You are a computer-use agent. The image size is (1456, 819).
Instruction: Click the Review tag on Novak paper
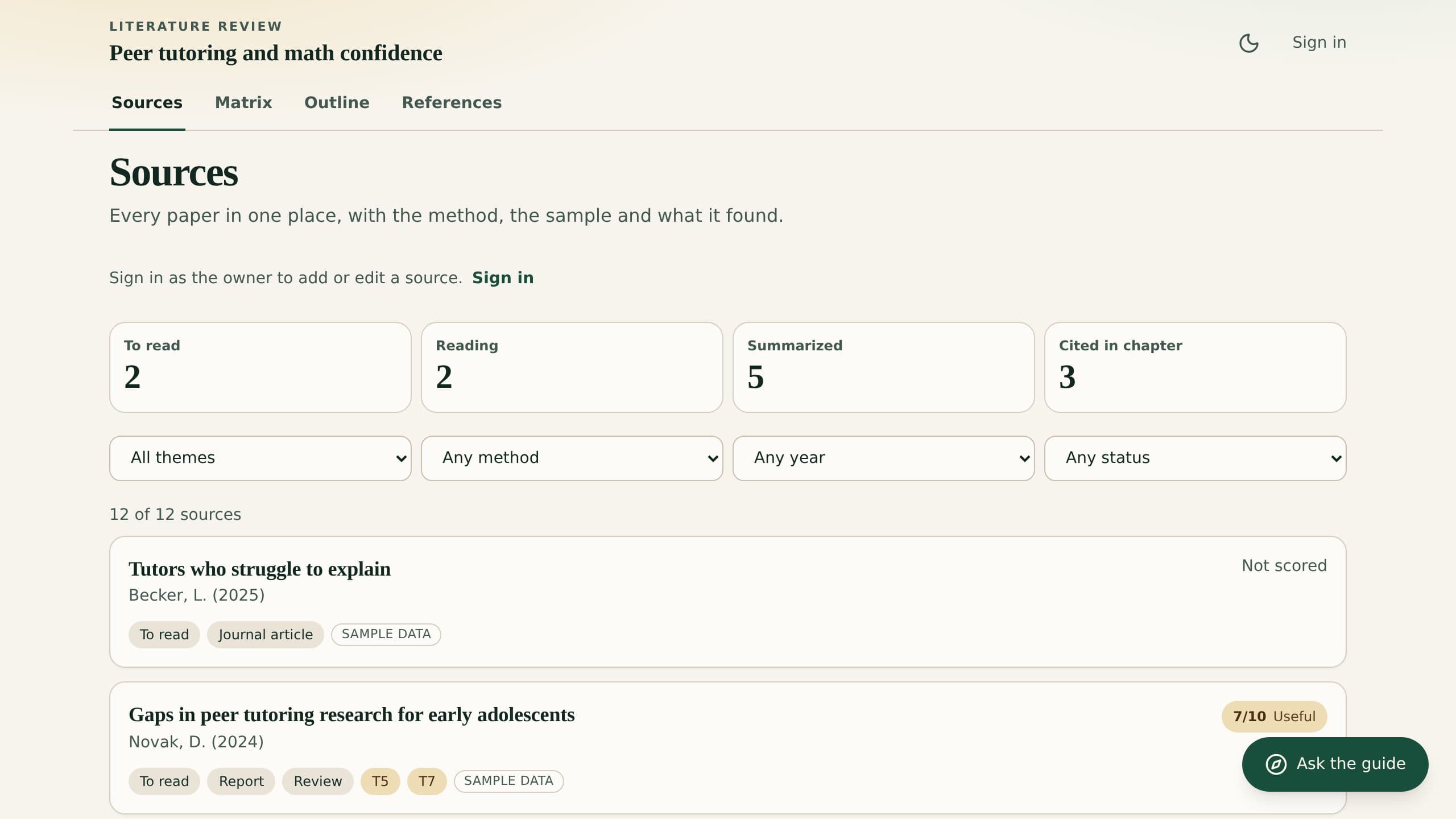click(x=318, y=781)
